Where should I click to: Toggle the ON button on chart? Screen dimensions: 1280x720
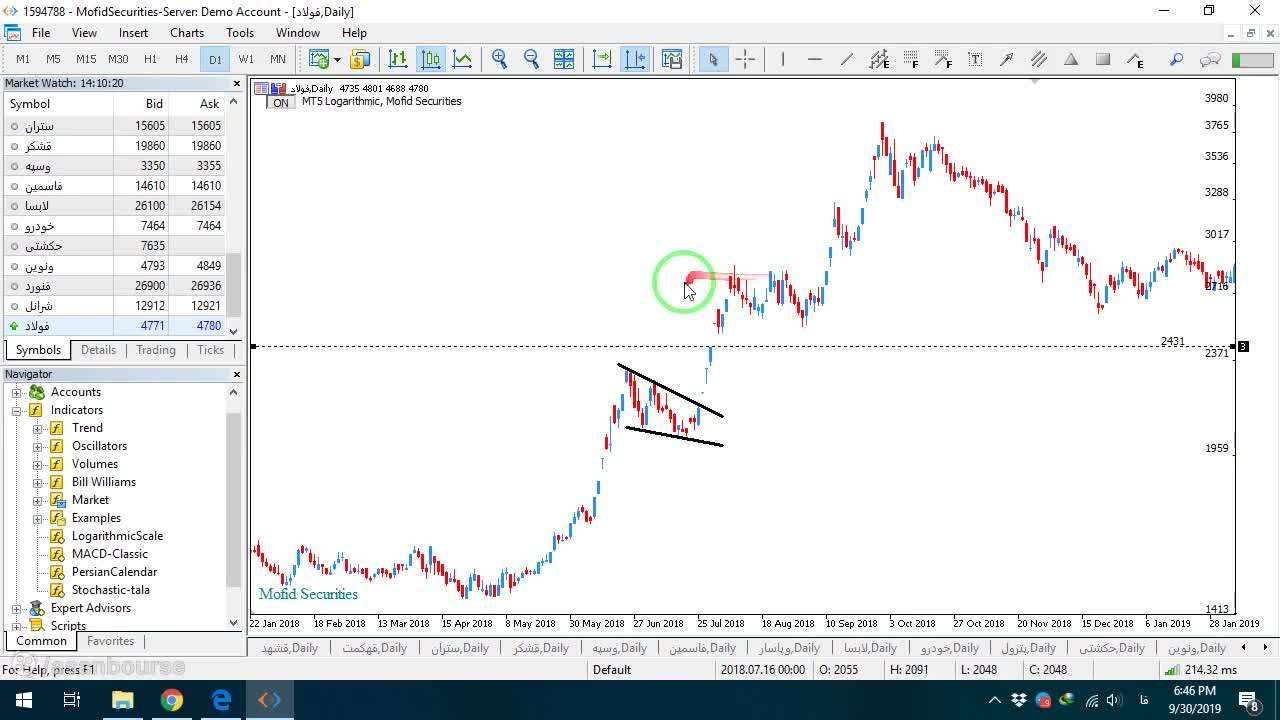pos(281,103)
